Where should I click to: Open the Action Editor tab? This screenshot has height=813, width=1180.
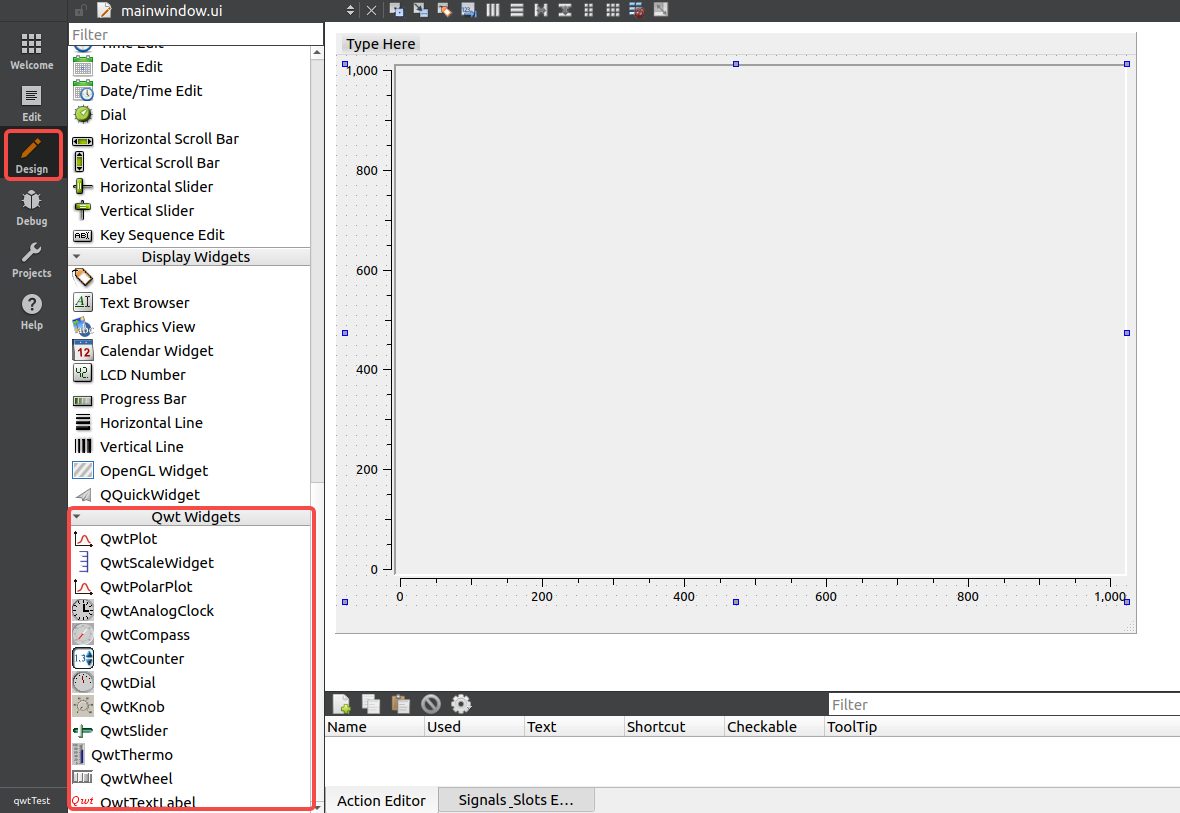click(x=381, y=800)
